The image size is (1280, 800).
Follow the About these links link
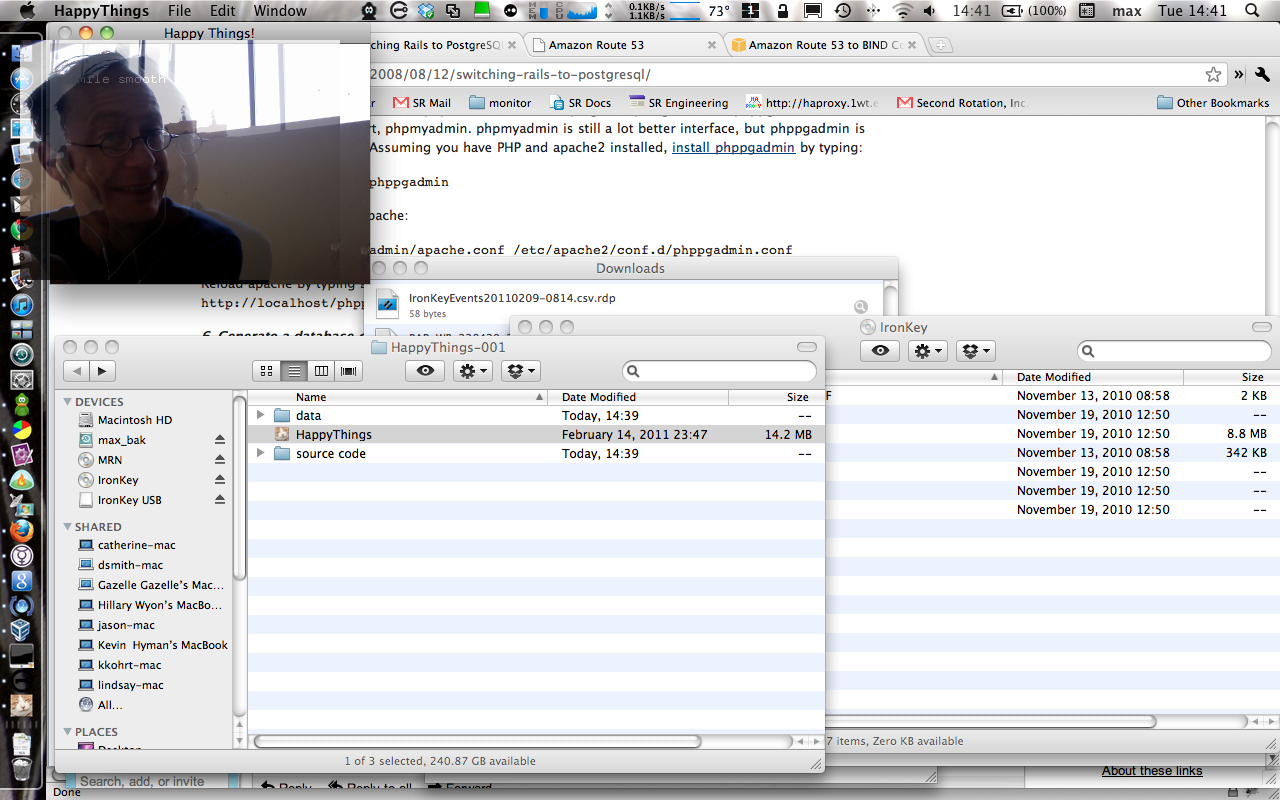coord(1152,770)
